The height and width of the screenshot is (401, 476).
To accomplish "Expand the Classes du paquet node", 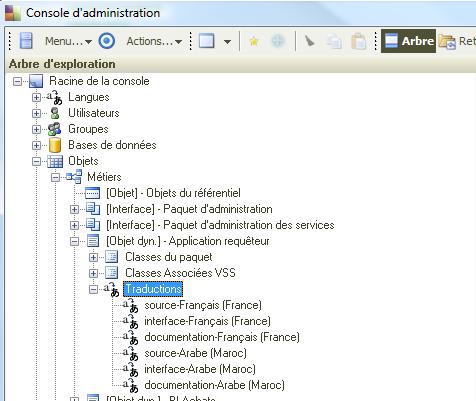I will tap(93, 257).
